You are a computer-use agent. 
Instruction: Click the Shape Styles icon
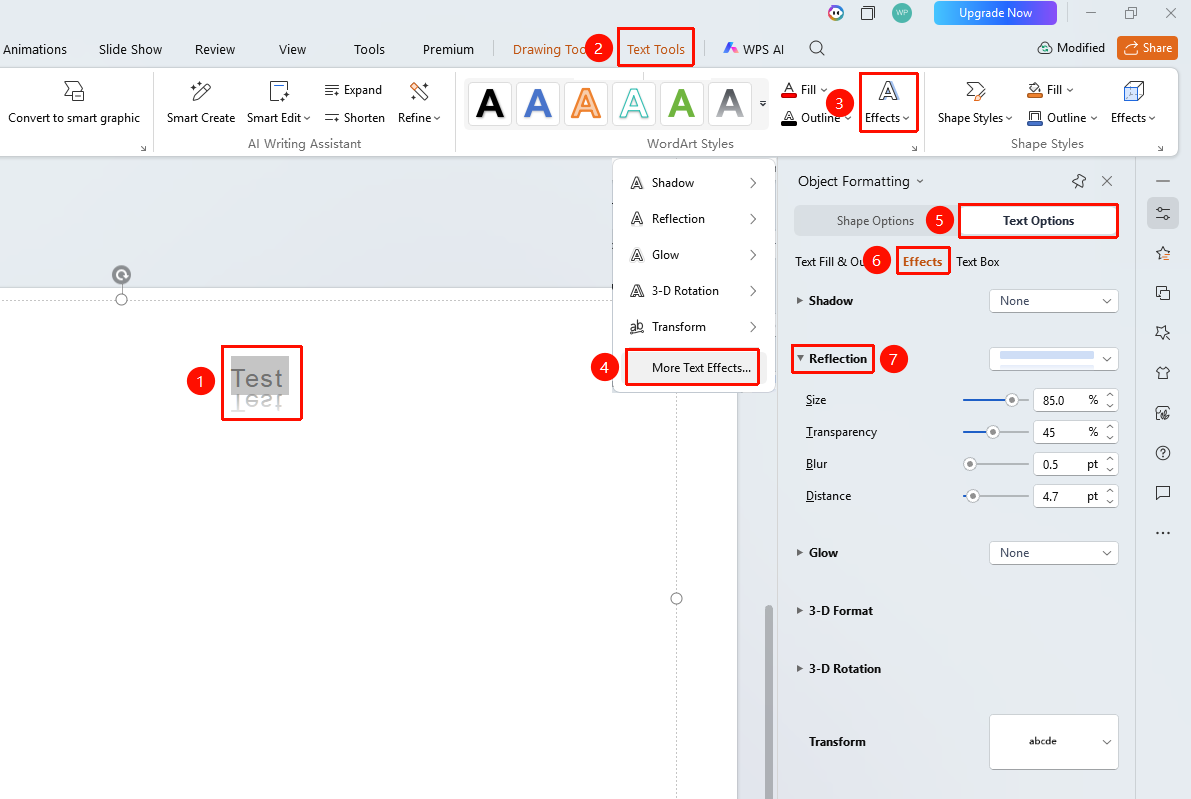click(x=975, y=91)
